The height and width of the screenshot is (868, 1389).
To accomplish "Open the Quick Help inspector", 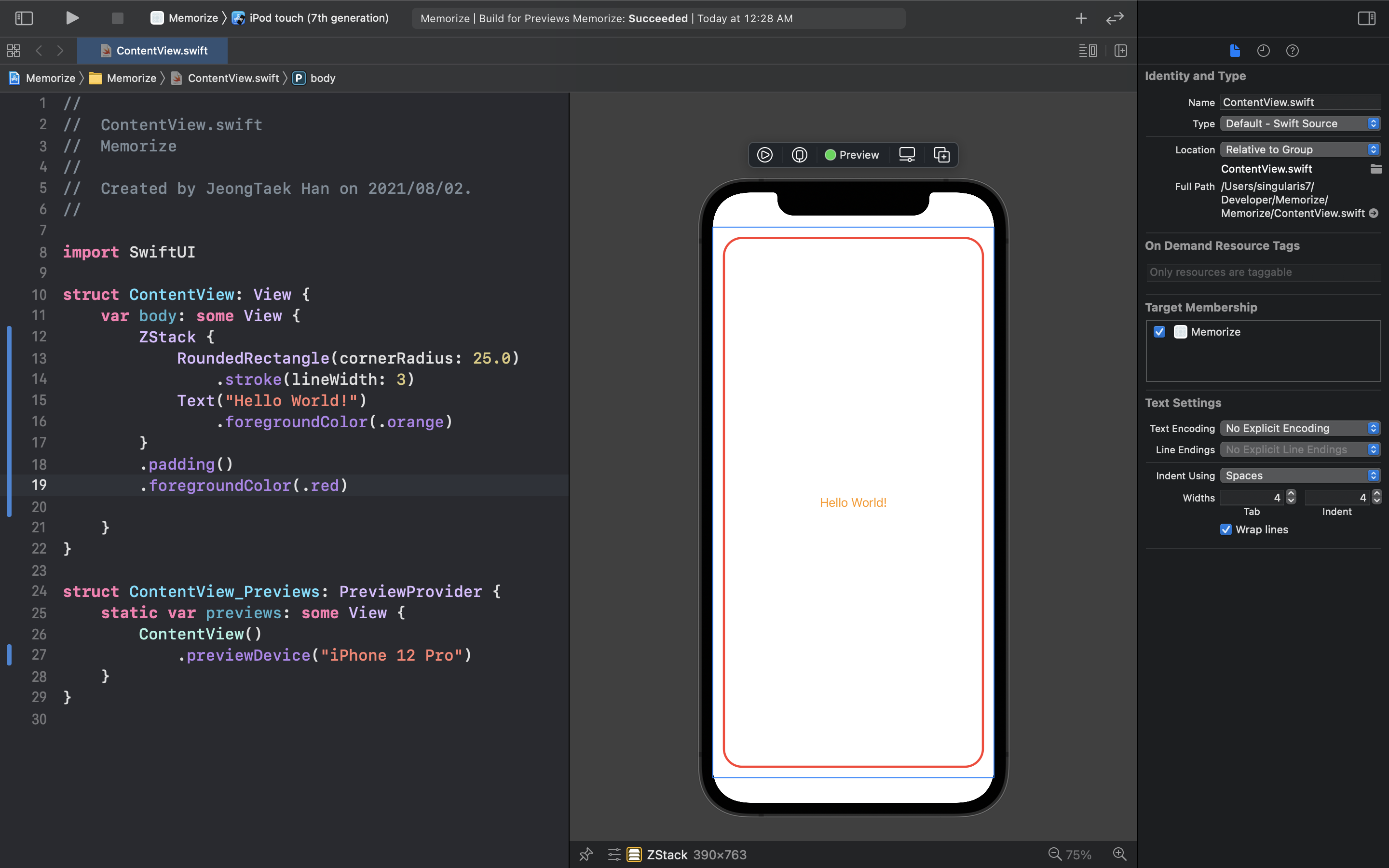I will point(1292,51).
